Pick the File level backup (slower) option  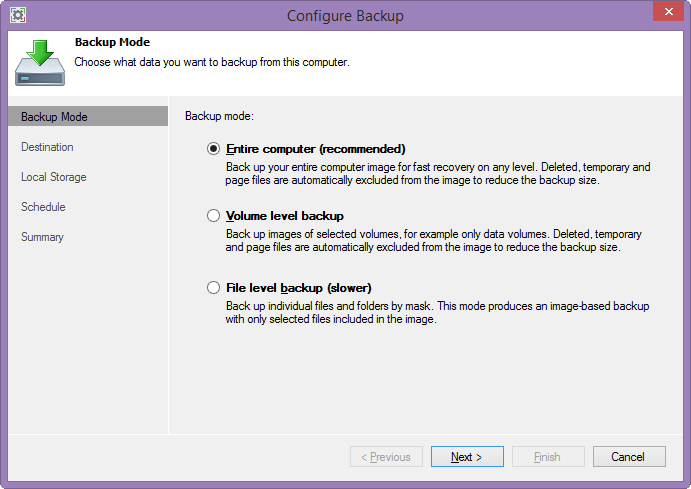(x=213, y=287)
